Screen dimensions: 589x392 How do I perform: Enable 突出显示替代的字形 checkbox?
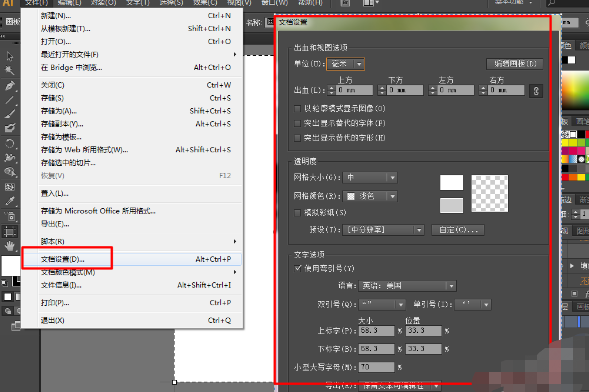click(x=298, y=138)
